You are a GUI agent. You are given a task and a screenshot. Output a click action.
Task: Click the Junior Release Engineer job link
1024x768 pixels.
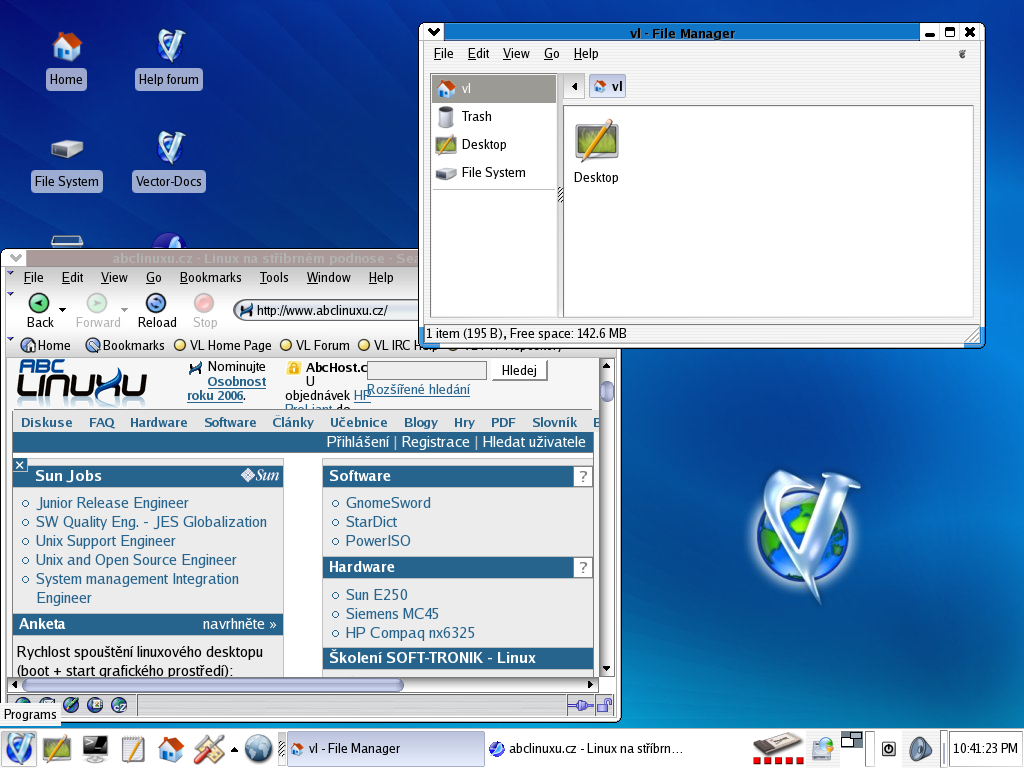click(x=112, y=503)
